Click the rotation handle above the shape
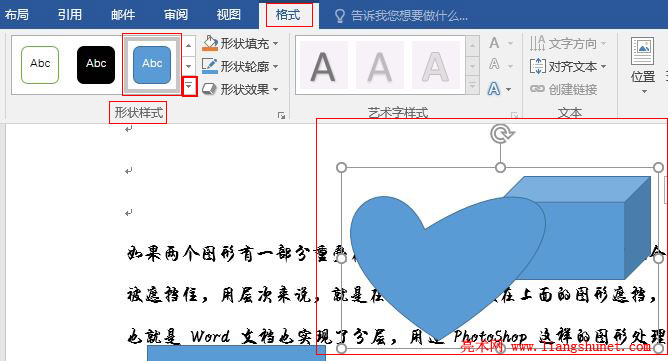The image size is (668, 361). [x=501, y=134]
